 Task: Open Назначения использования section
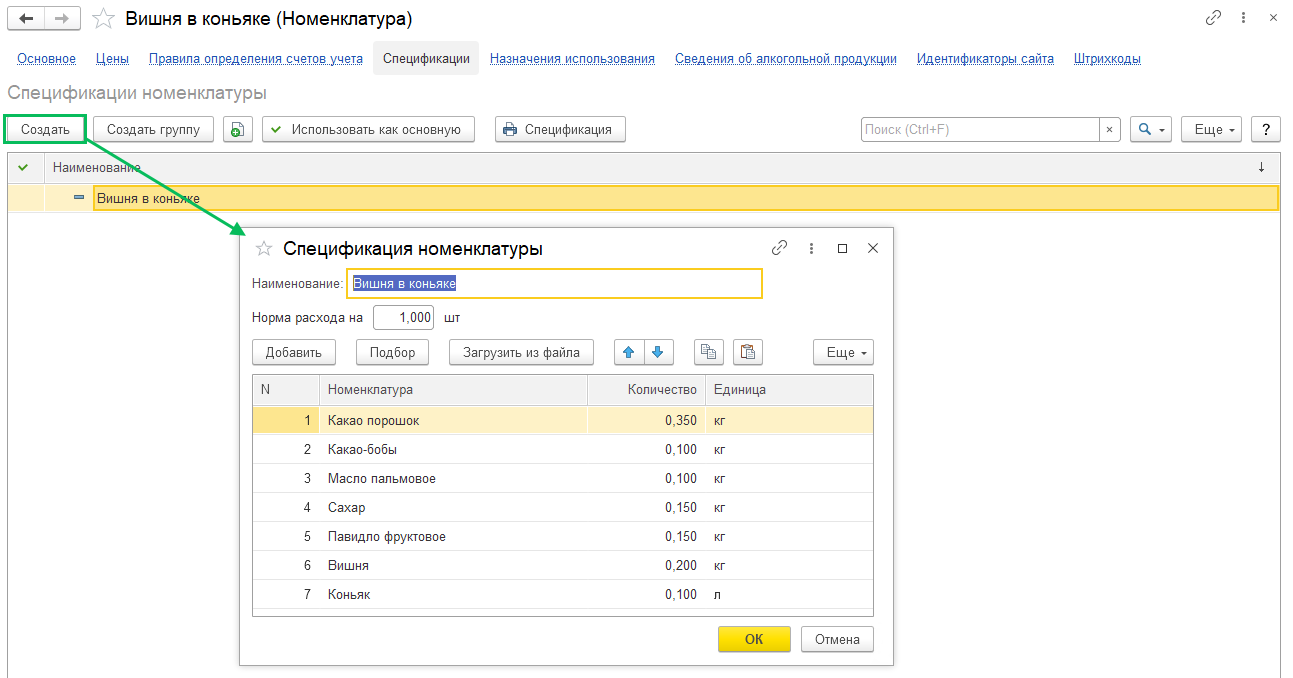tap(572, 59)
